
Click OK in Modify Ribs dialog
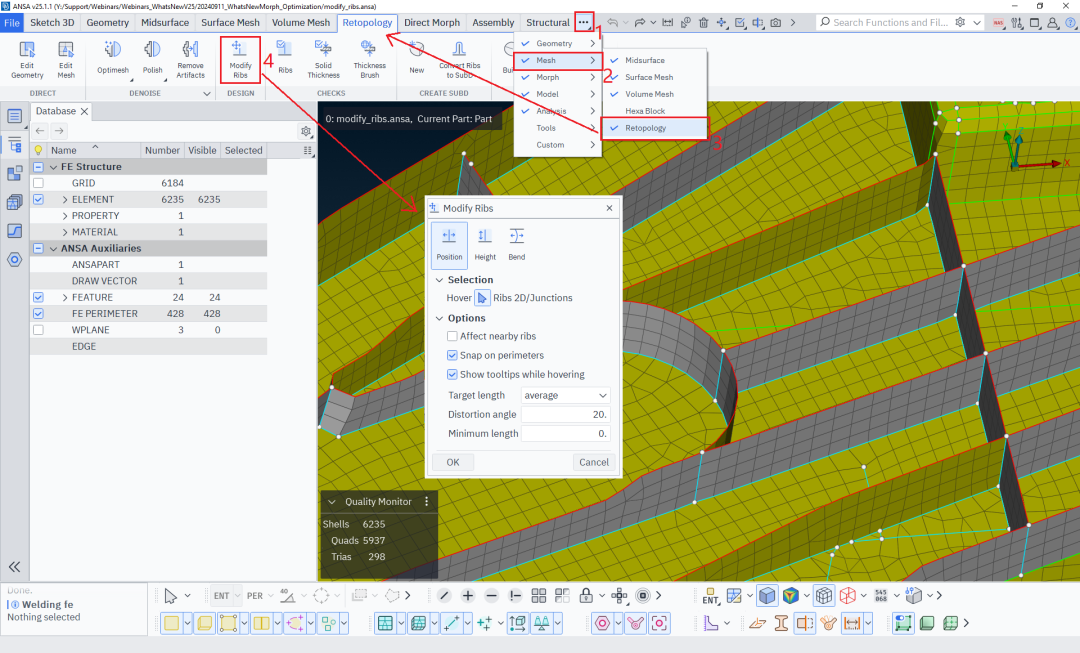click(453, 462)
